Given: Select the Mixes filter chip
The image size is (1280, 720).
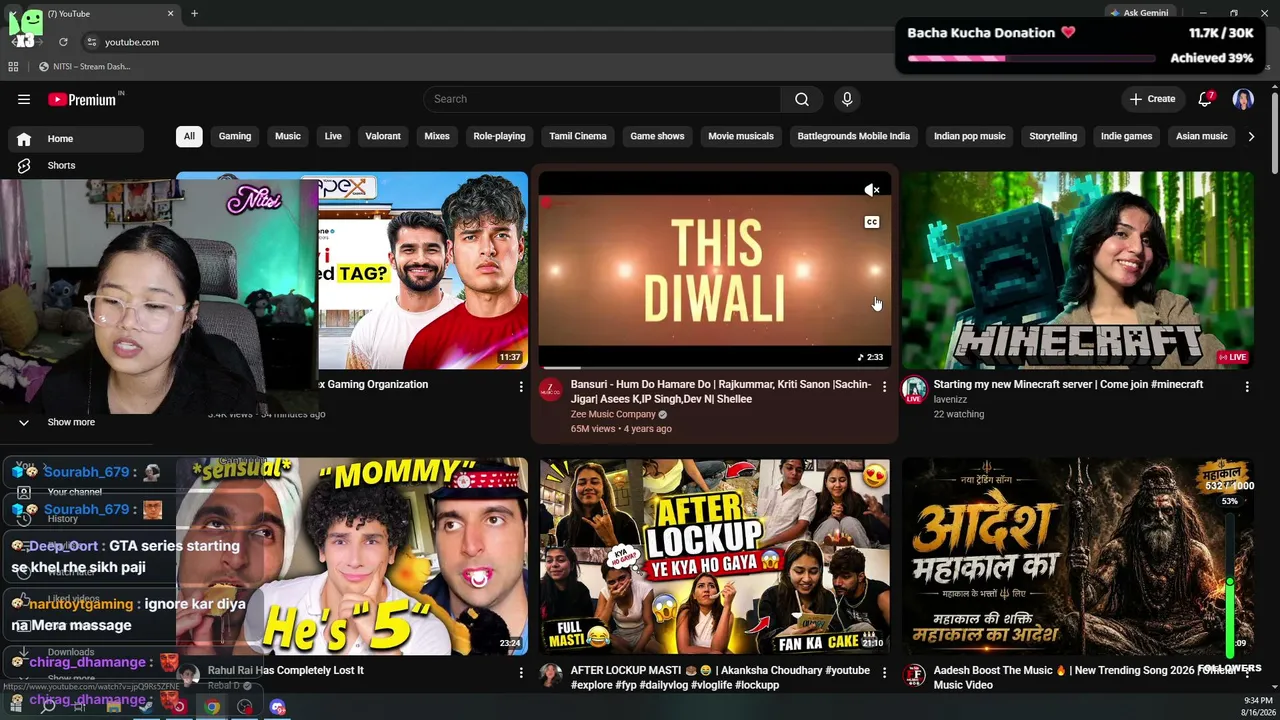Looking at the screenshot, I should (437, 136).
